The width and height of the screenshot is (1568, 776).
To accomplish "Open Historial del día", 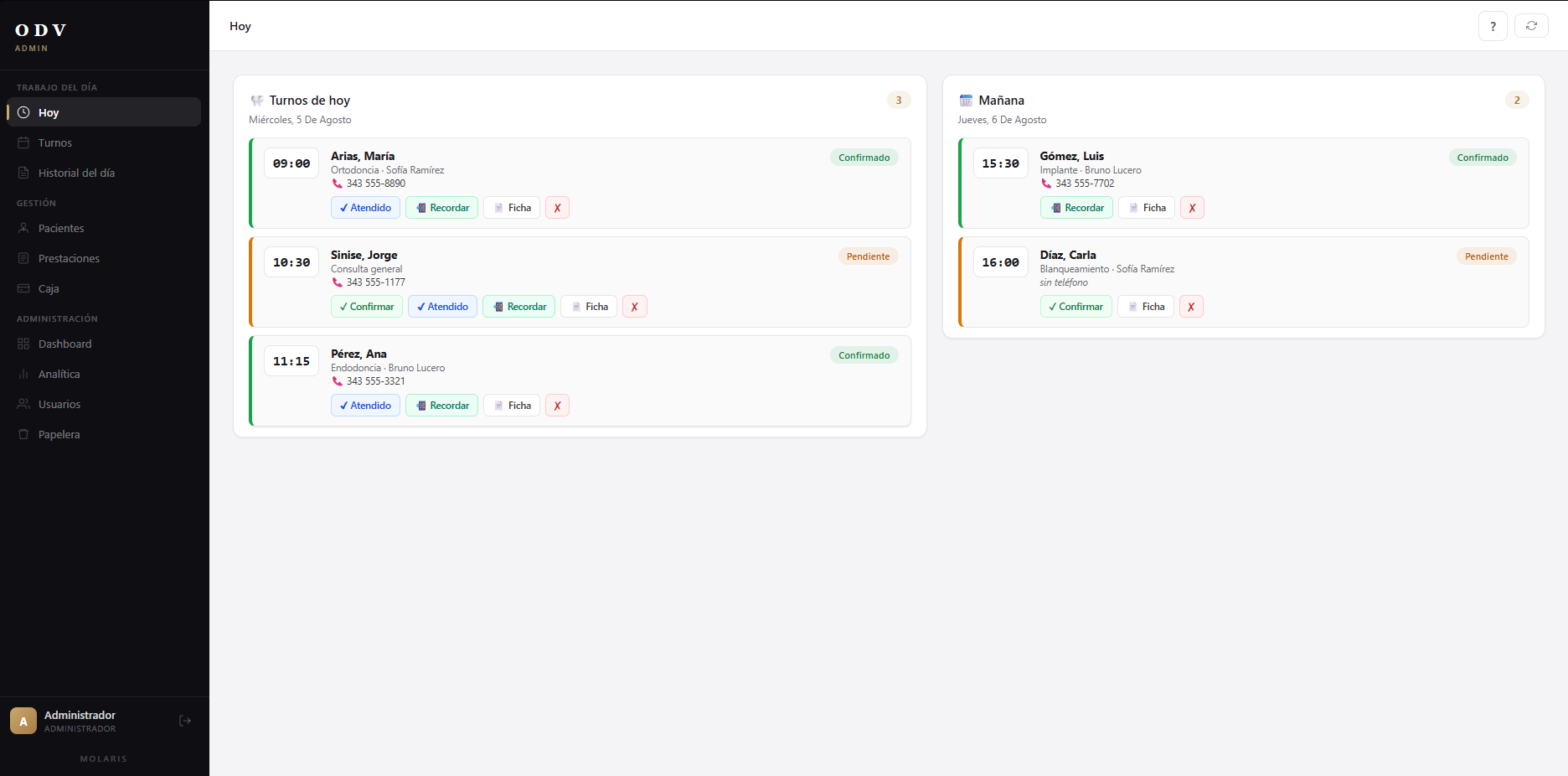I will pos(104,173).
